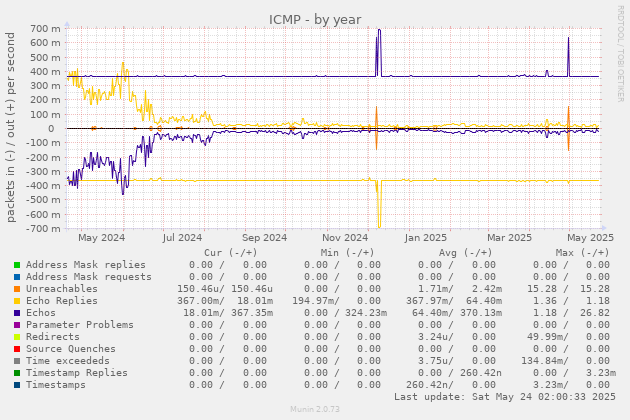Click the 'Echo Replies' legend label

click(62, 301)
